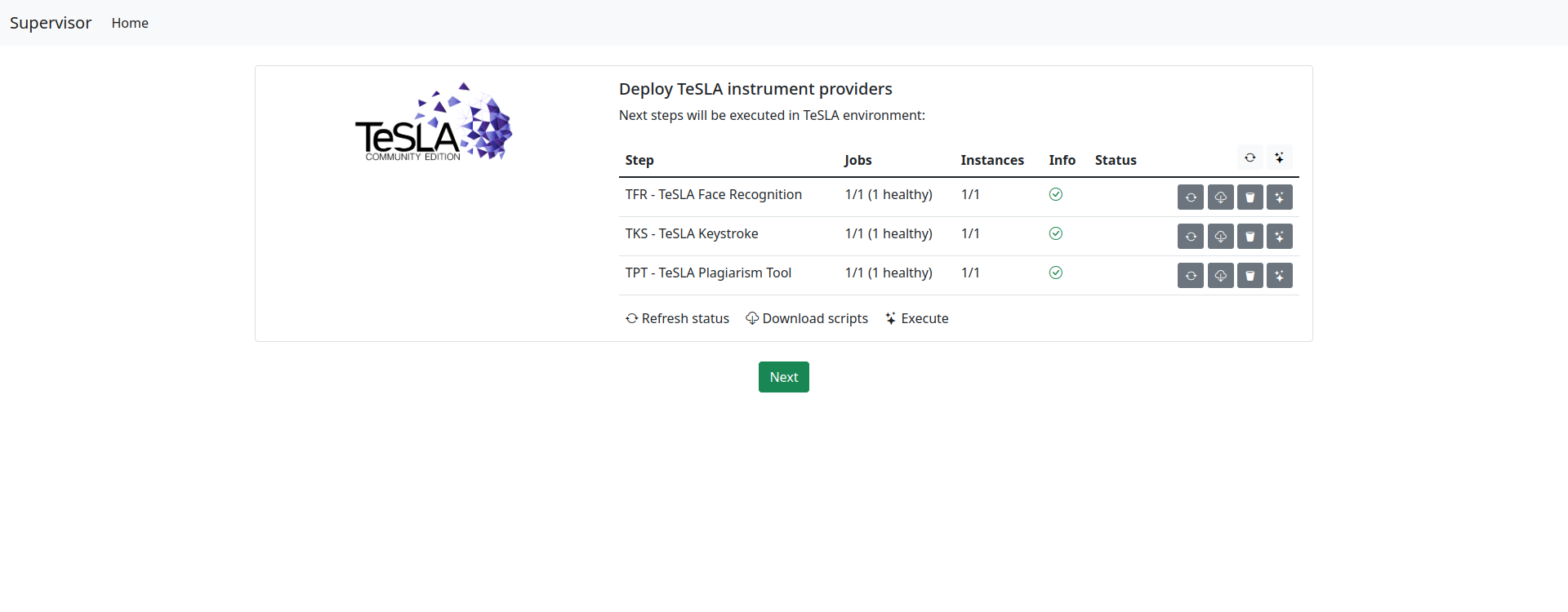Download script for TKS Keystroke
This screenshot has width=1568, height=612.
[x=1221, y=237]
